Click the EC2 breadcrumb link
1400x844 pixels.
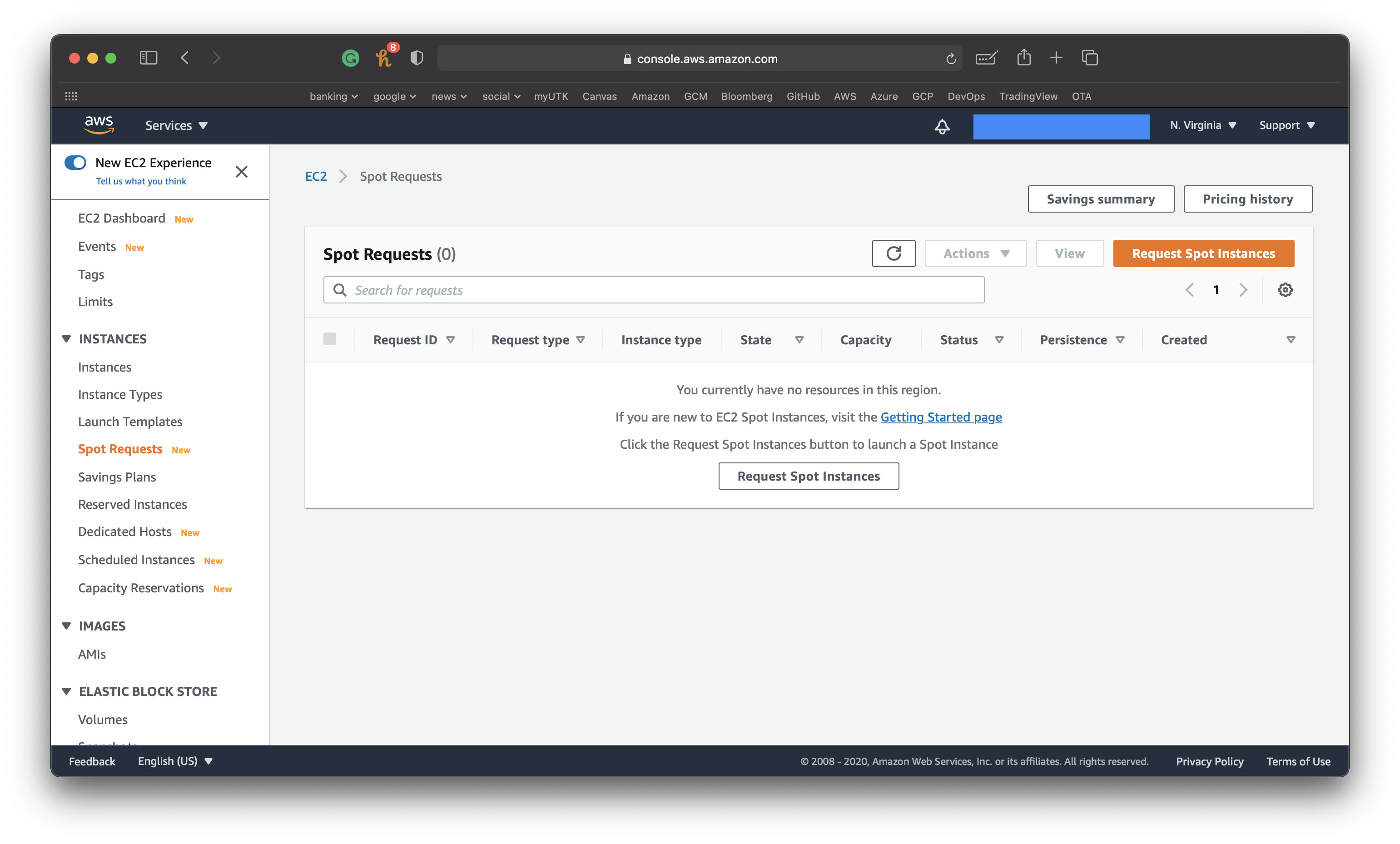pos(316,176)
